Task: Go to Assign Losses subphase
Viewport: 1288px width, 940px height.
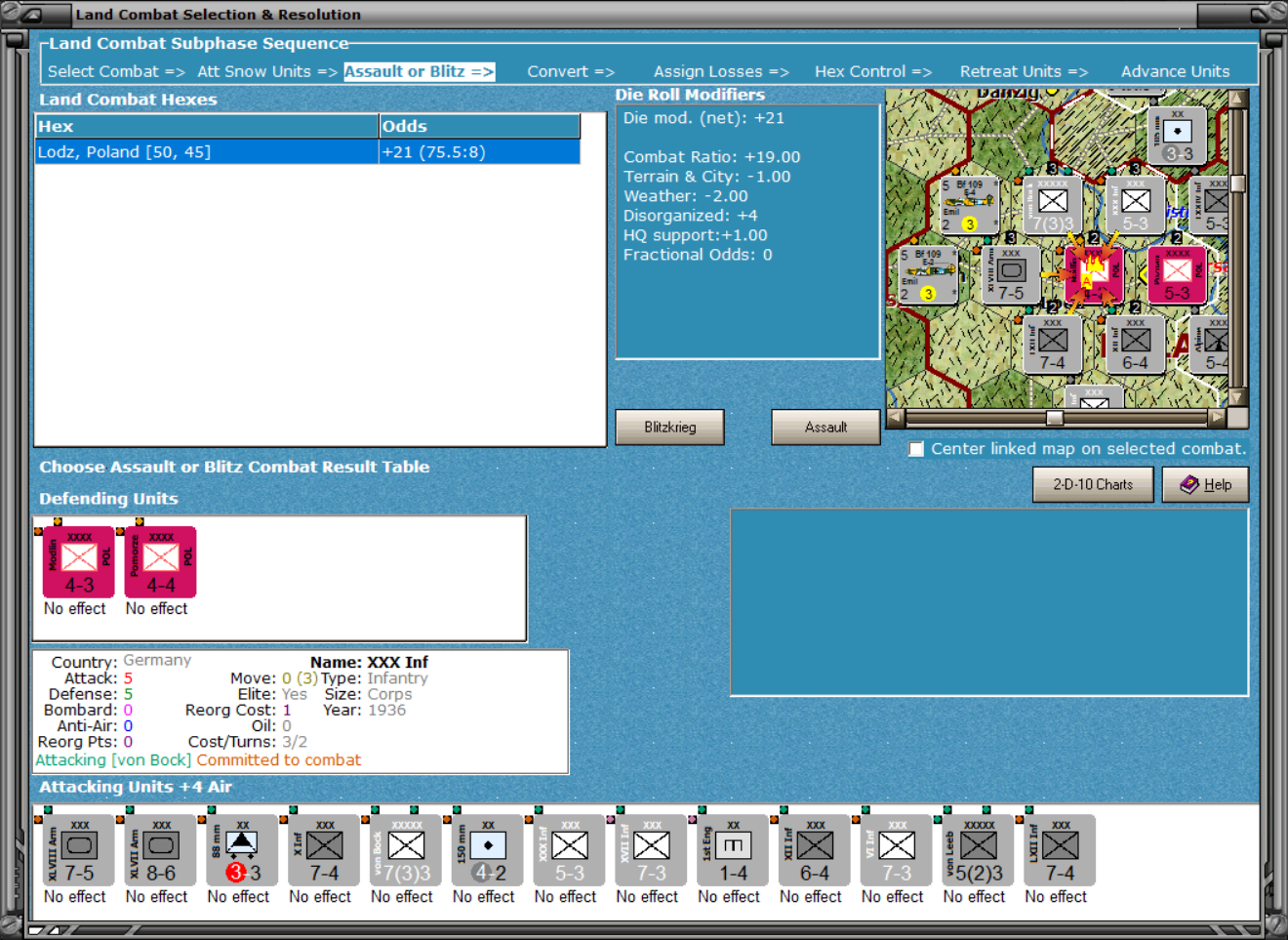Action: [721, 71]
